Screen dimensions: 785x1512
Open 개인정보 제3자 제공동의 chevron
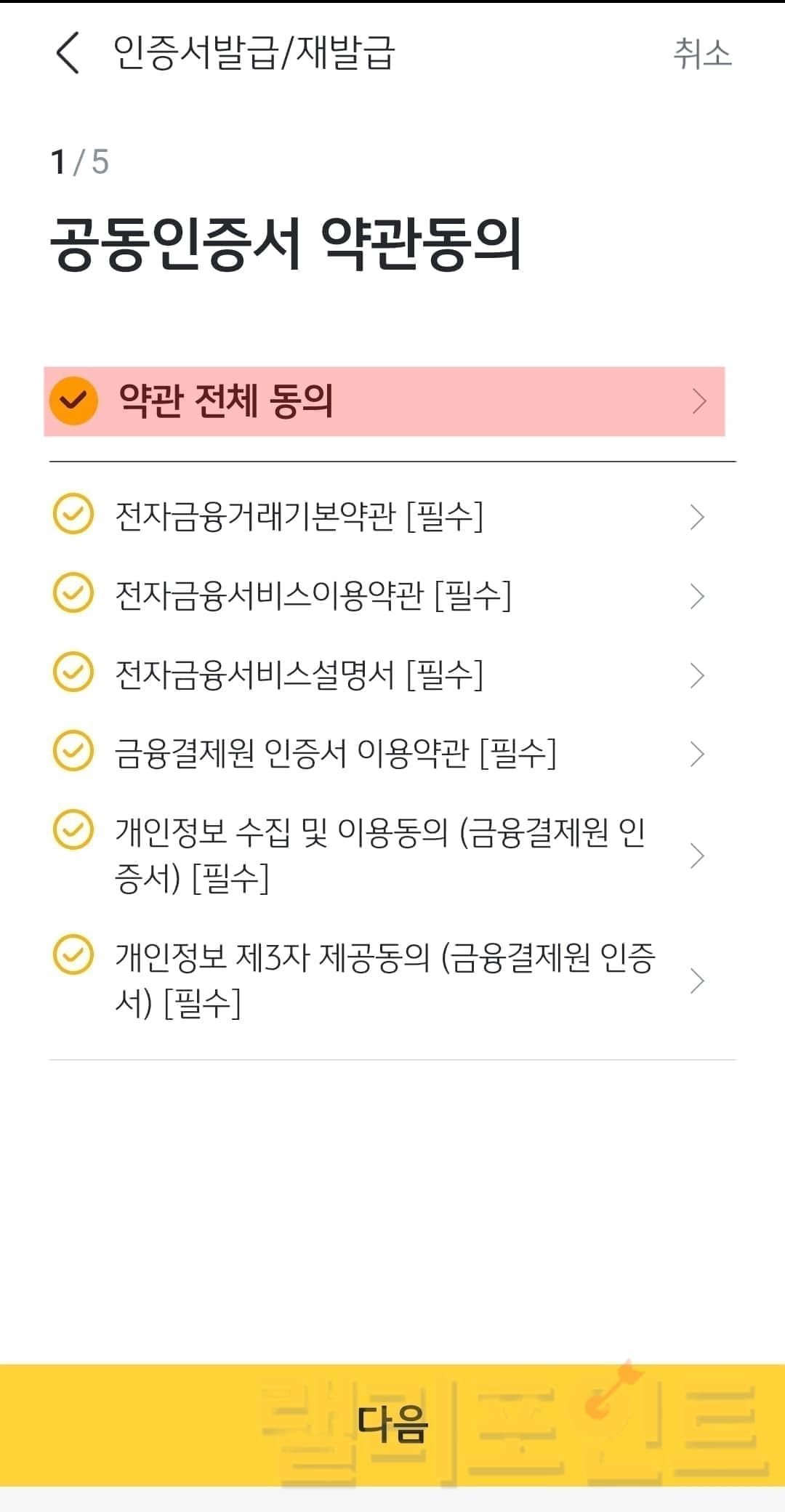coord(697,981)
